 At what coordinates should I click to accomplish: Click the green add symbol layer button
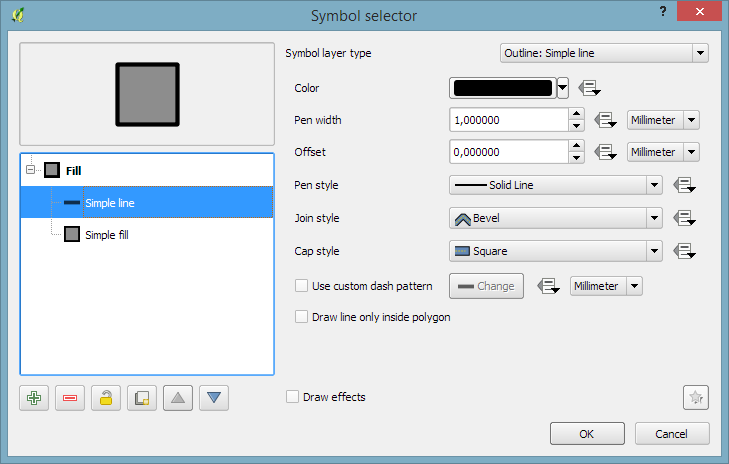click(x=34, y=398)
